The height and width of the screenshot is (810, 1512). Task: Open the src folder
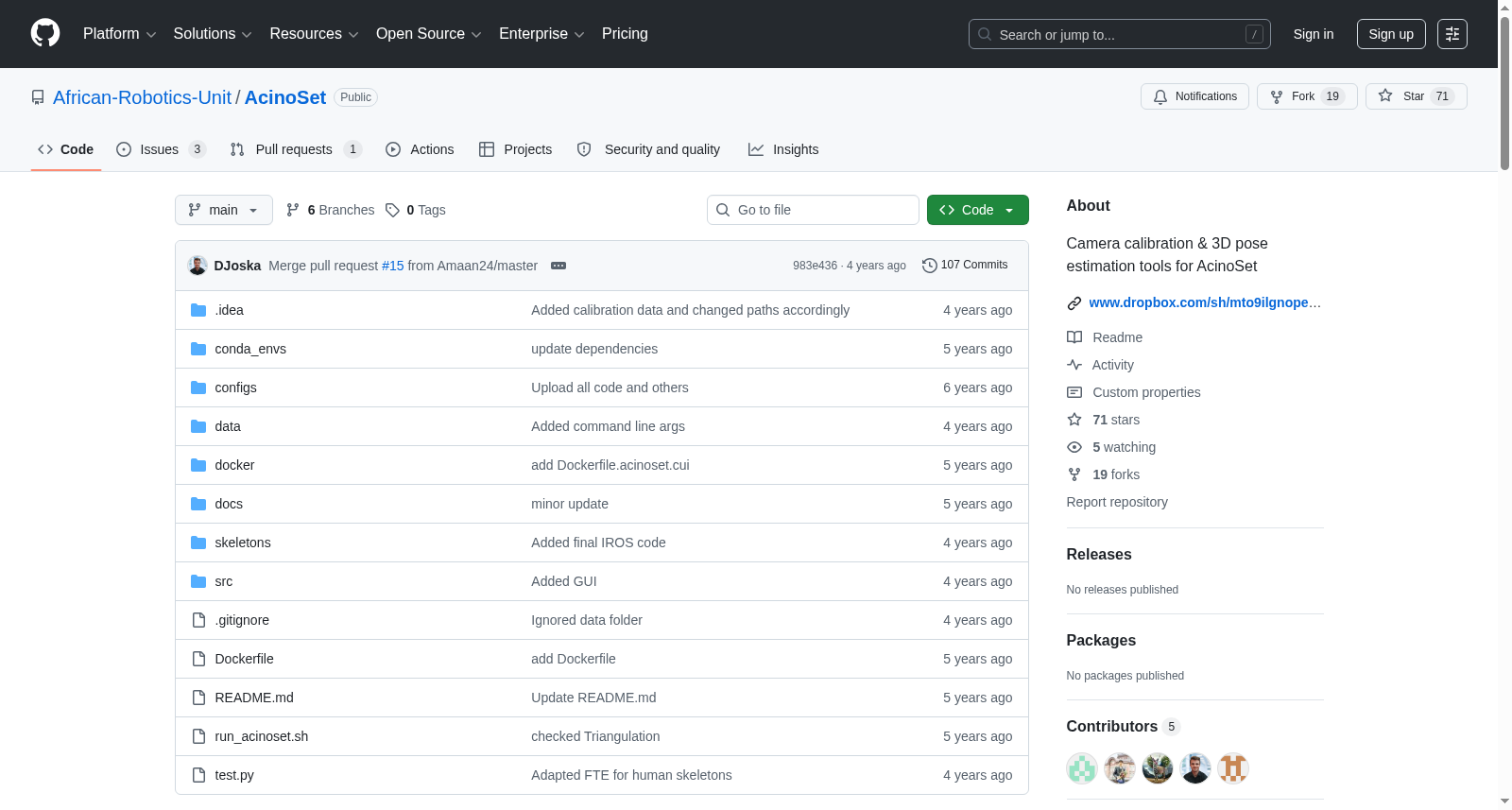224,581
